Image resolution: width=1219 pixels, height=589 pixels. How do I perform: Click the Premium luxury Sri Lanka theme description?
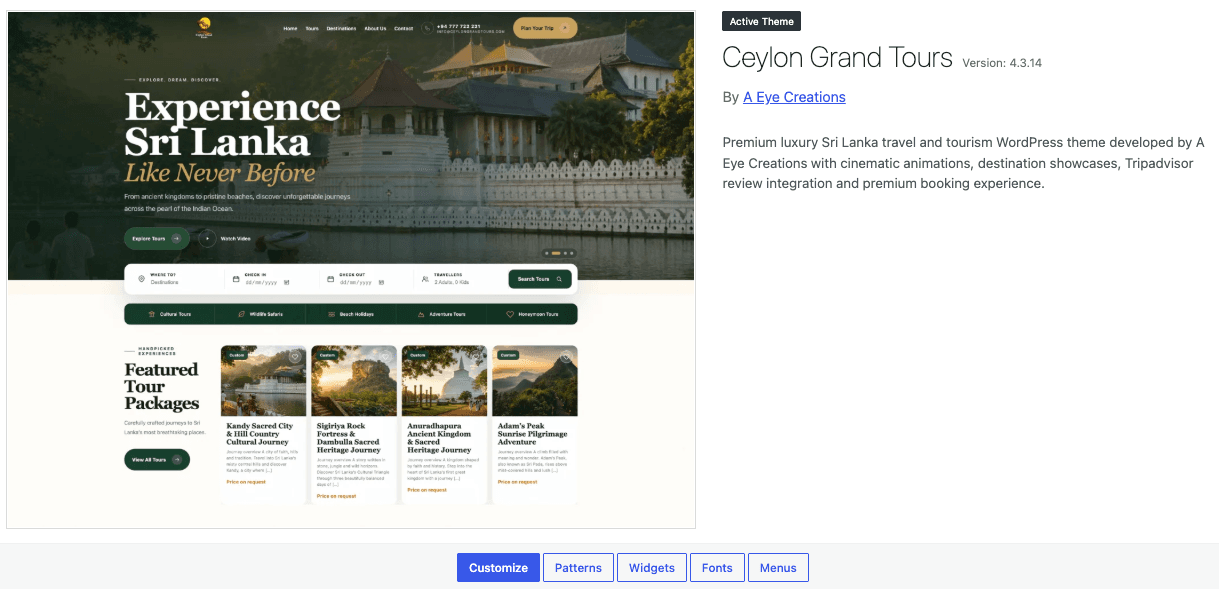(963, 163)
